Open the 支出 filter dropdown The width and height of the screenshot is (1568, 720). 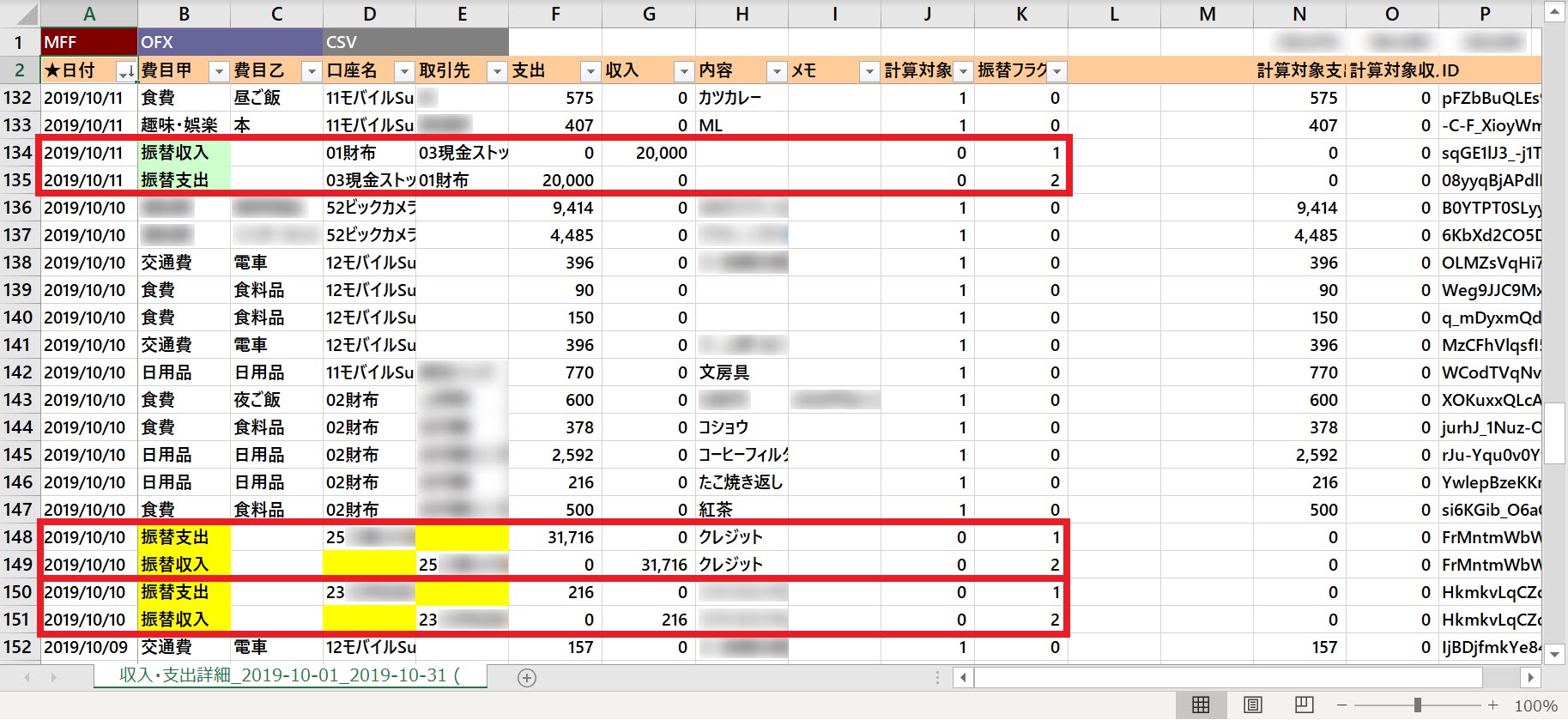coord(590,71)
